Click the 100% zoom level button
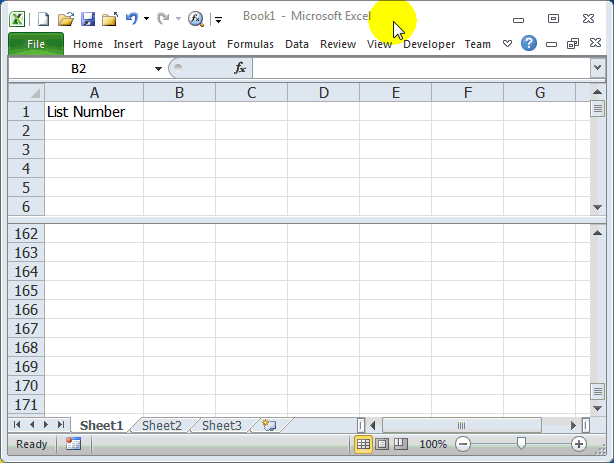Viewport: 614px width, 463px height. click(x=433, y=444)
